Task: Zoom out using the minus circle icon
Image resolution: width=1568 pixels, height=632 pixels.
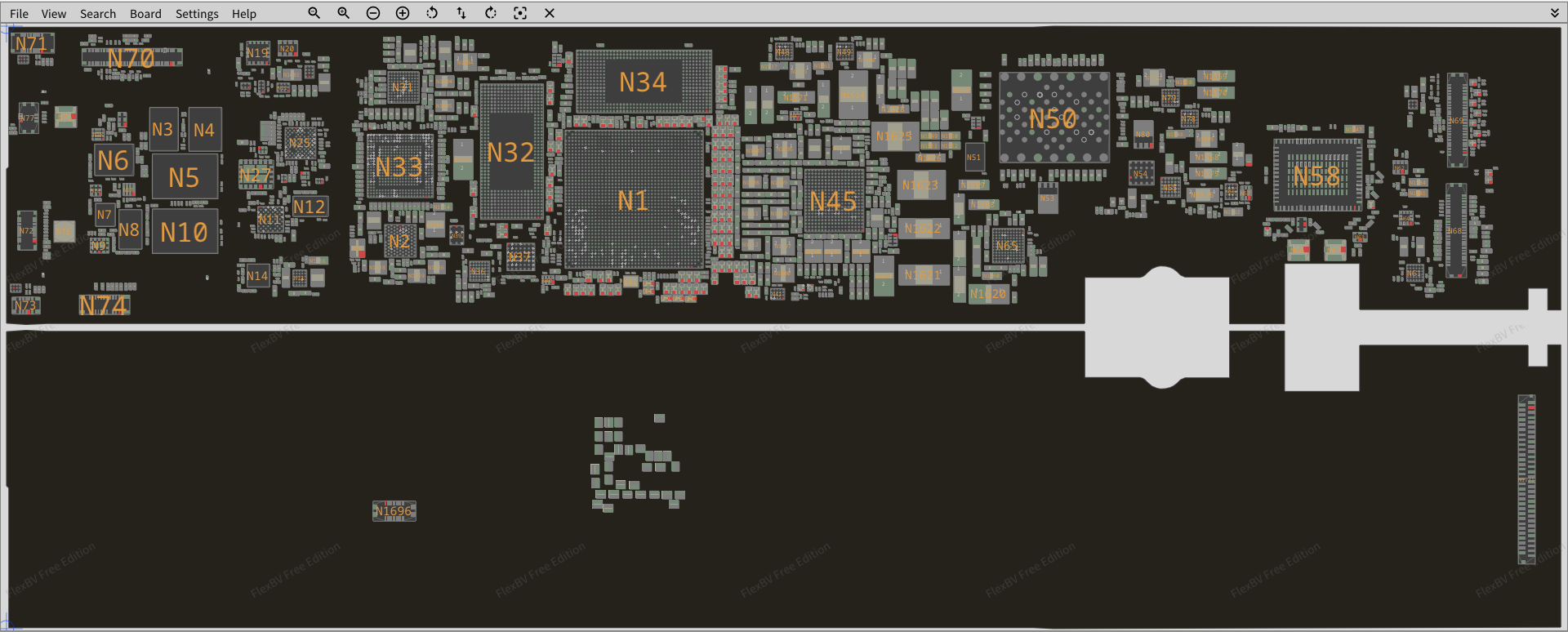Action: coord(373,13)
